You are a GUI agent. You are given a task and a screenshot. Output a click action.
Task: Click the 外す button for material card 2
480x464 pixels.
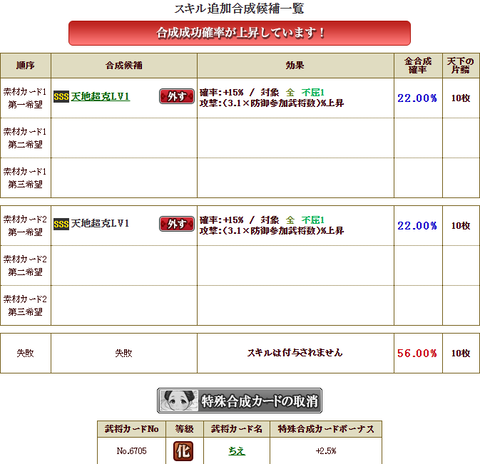[x=177, y=224]
